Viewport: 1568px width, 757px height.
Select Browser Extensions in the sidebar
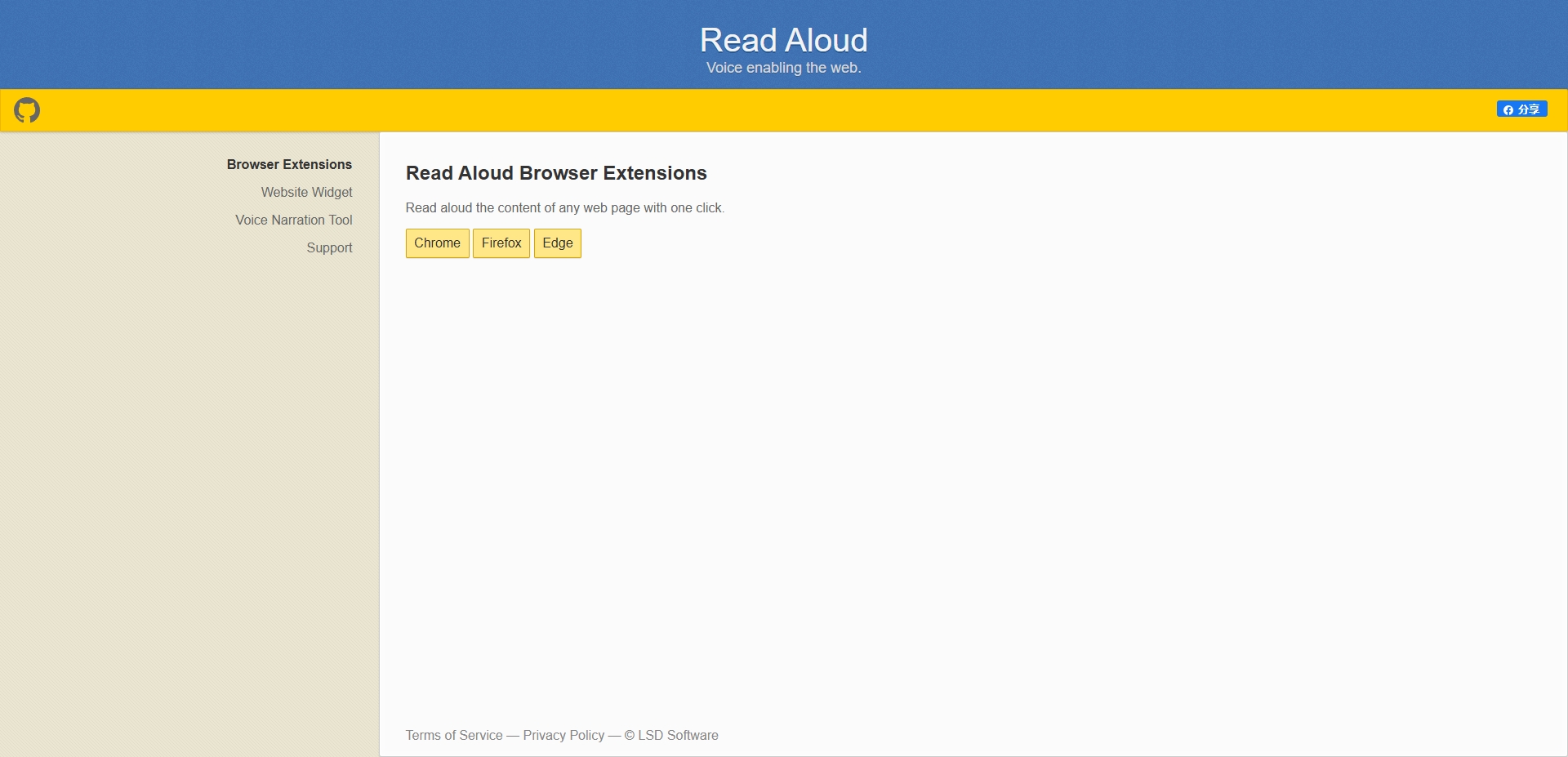pos(289,164)
